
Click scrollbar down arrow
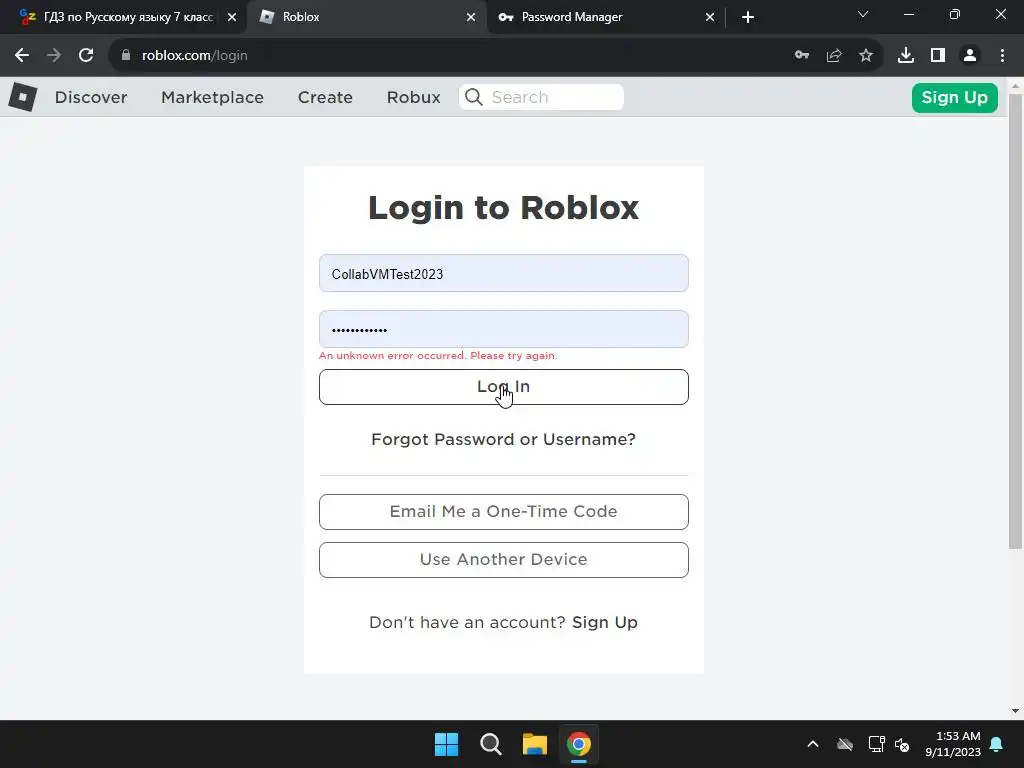(x=1016, y=711)
